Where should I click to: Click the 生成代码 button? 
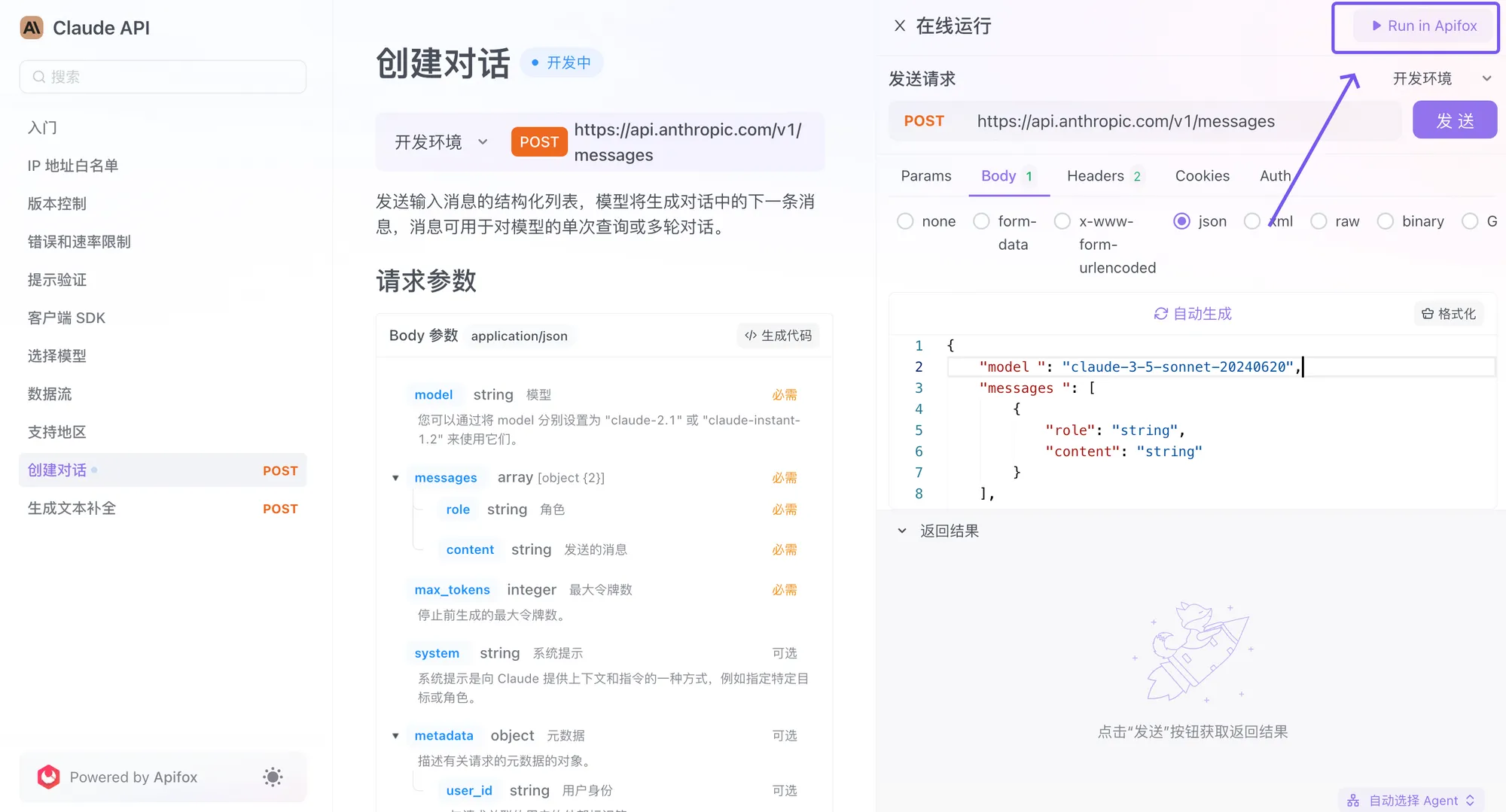(778, 336)
